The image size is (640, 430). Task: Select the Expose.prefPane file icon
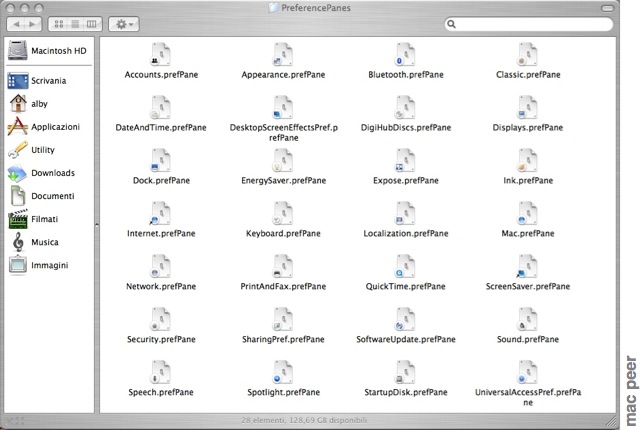tap(405, 160)
